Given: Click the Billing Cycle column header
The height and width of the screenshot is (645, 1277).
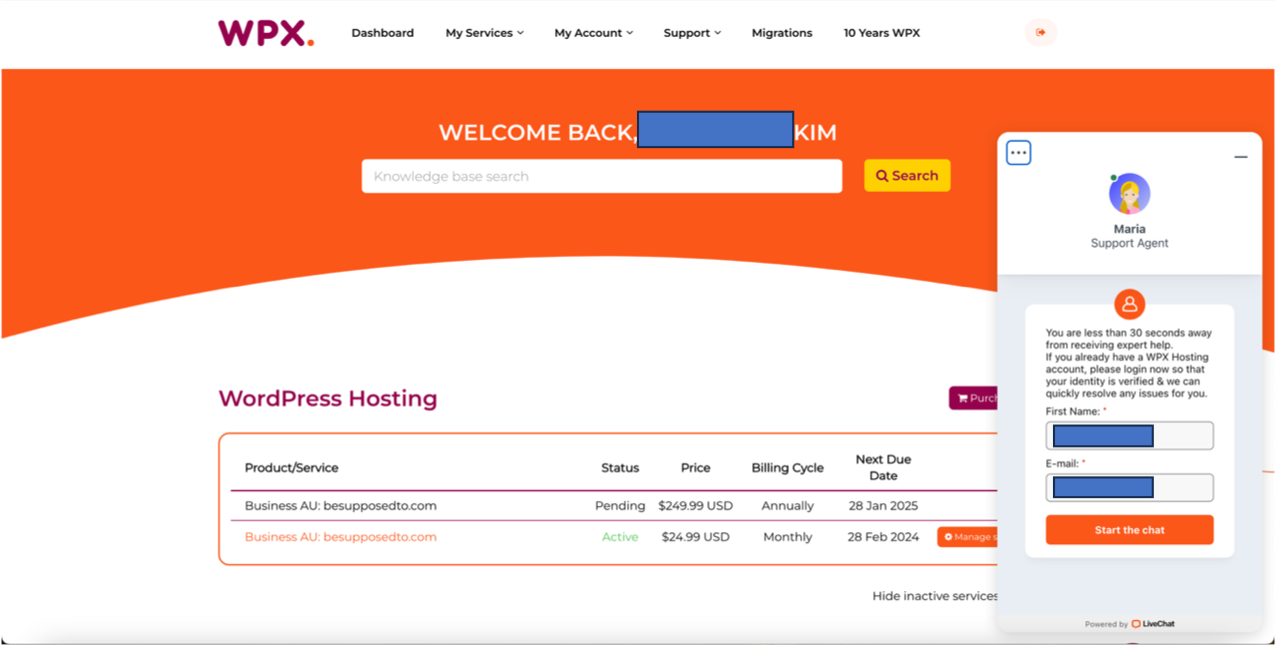Looking at the screenshot, I should tap(788, 468).
